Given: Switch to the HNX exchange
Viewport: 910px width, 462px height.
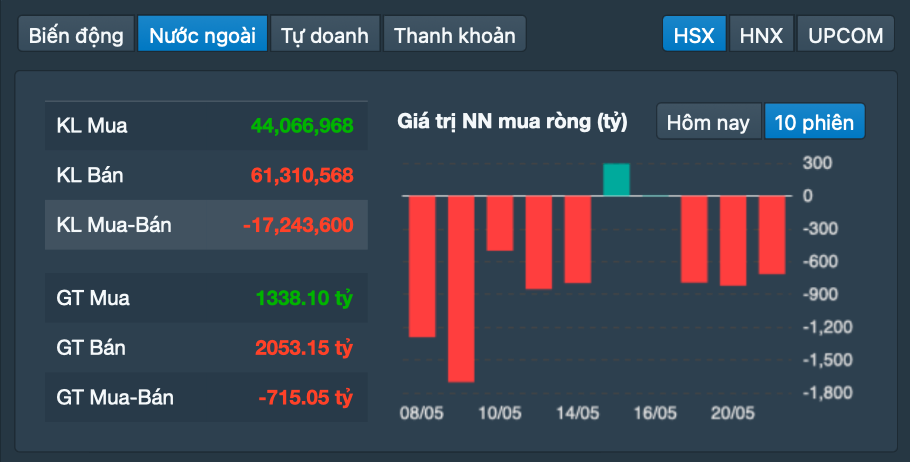Looking at the screenshot, I should click(x=761, y=35).
